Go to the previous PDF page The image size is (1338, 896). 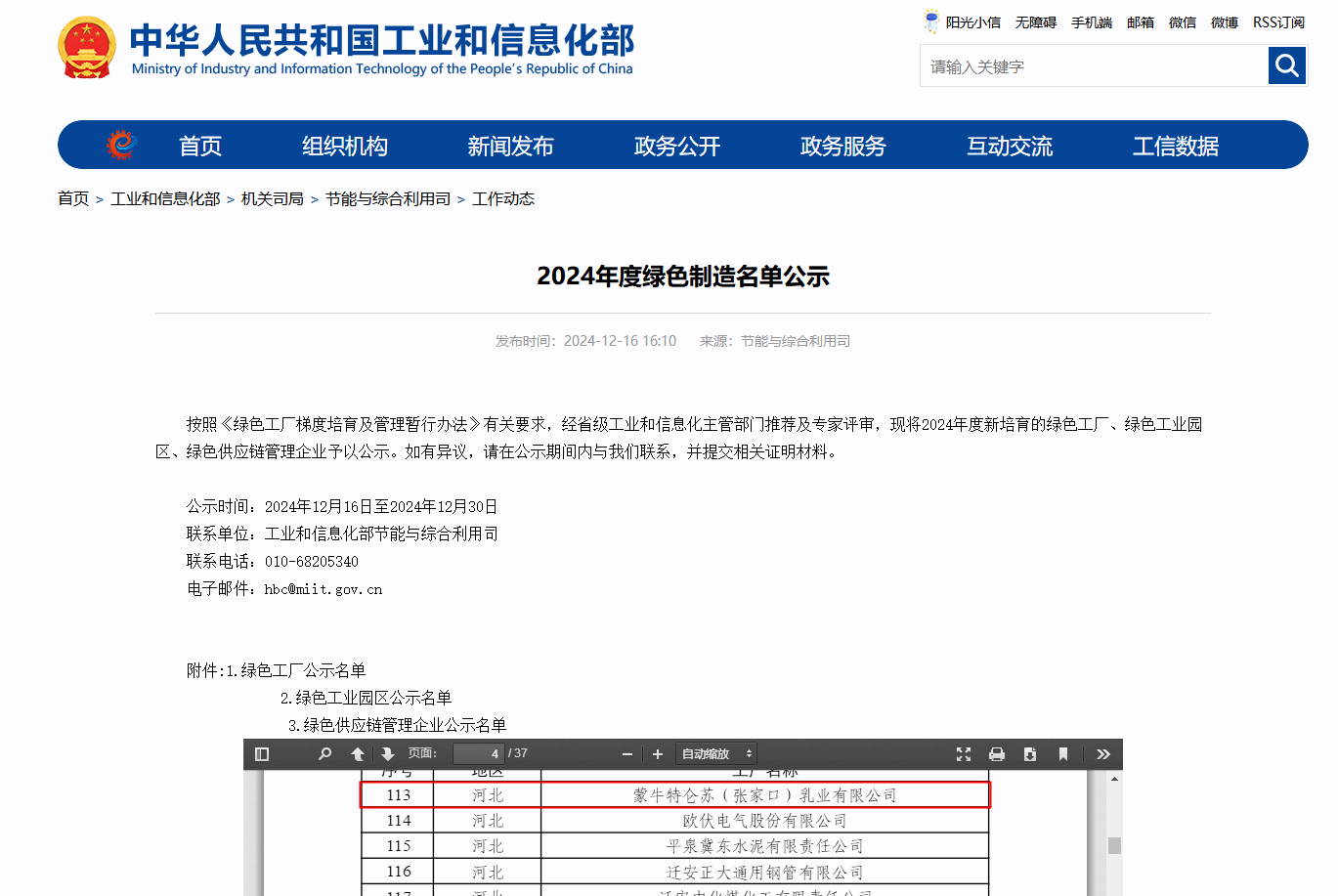pyautogui.click(x=358, y=753)
